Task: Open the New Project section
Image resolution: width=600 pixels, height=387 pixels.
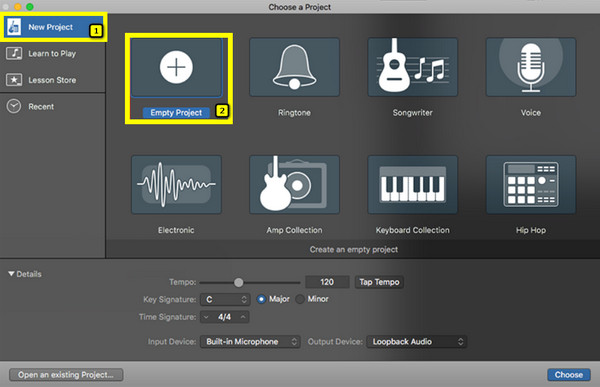Action: (x=53, y=27)
